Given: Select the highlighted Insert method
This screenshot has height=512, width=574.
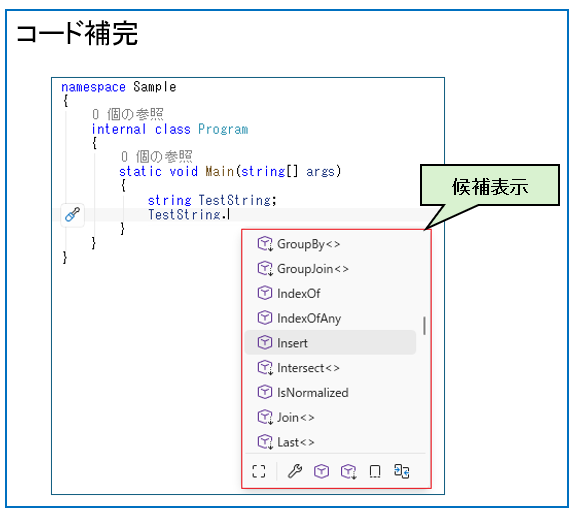Looking at the screenshot, I should pyautogui.click(x=330, y=343).
